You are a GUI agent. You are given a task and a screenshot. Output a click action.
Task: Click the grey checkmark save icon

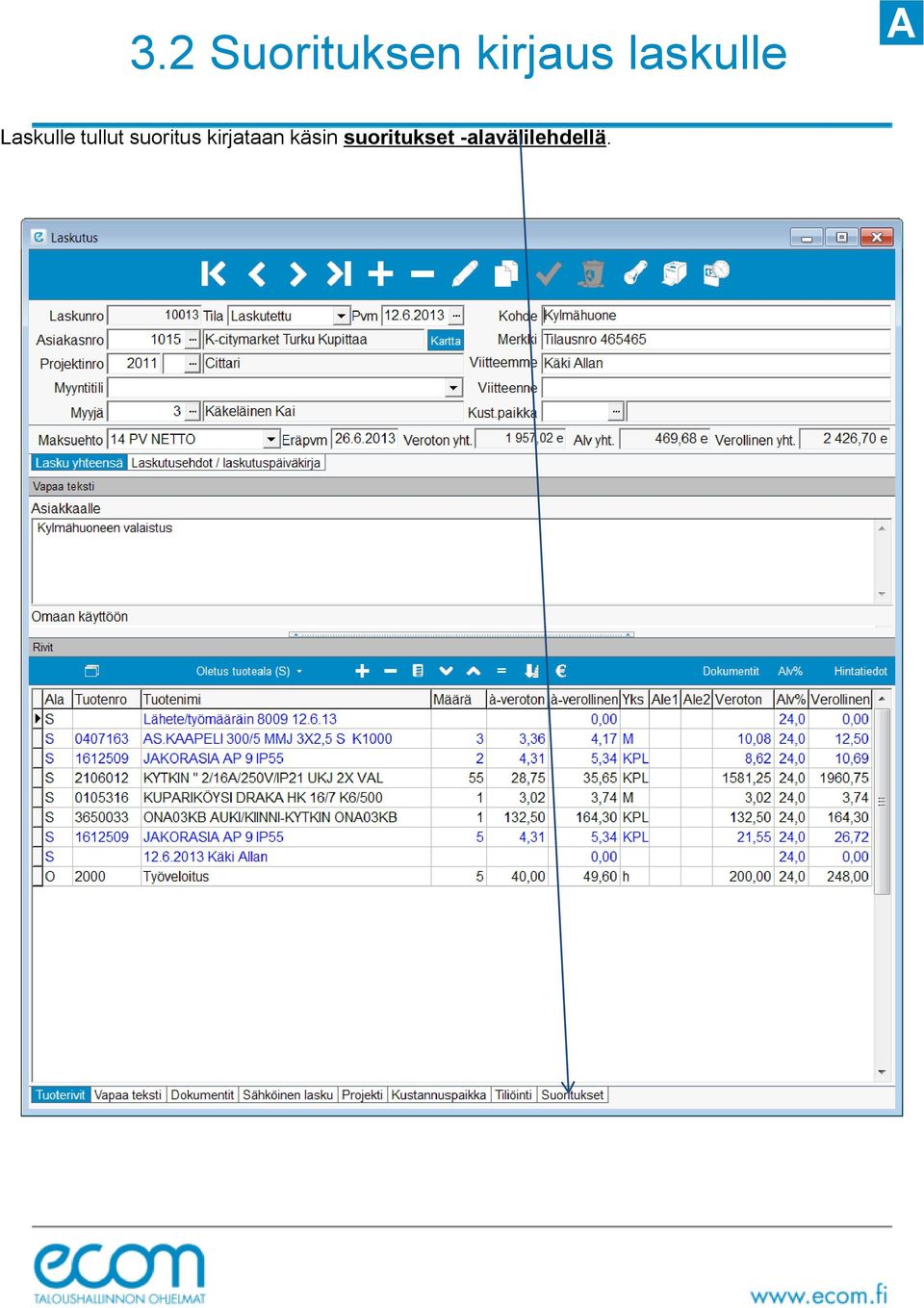(549, 274)
